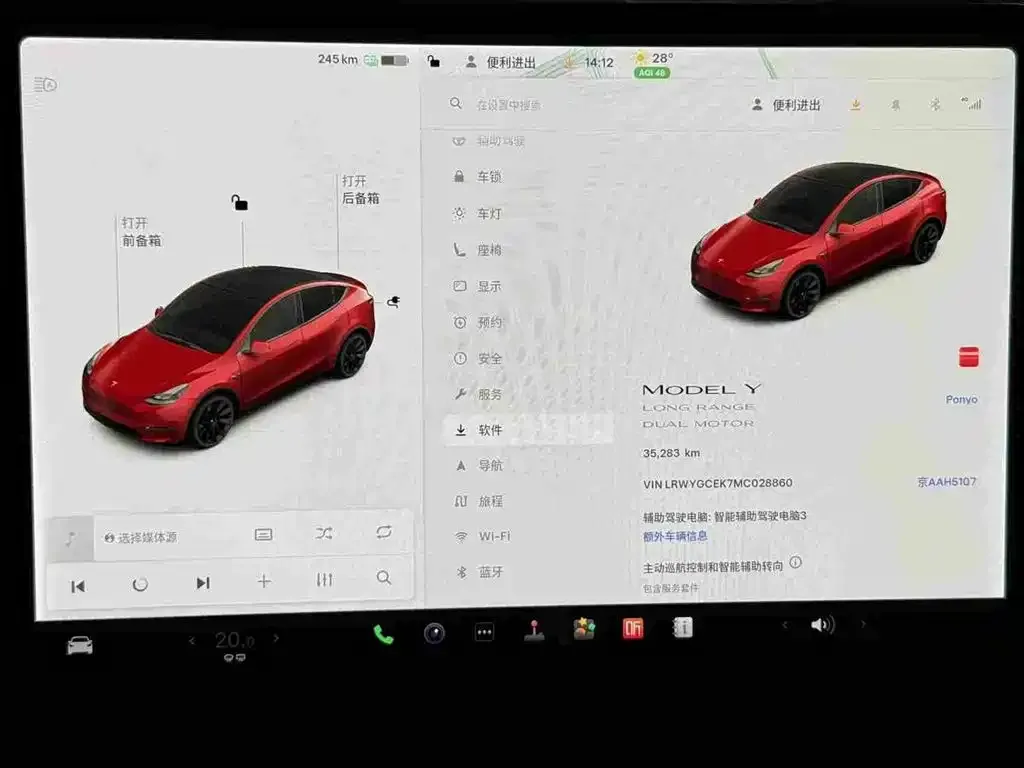Tap the VIN LRWYGCEK7MC028860 text
The width and height of the screenshot is (1024, 768).
tap(717, 483)
